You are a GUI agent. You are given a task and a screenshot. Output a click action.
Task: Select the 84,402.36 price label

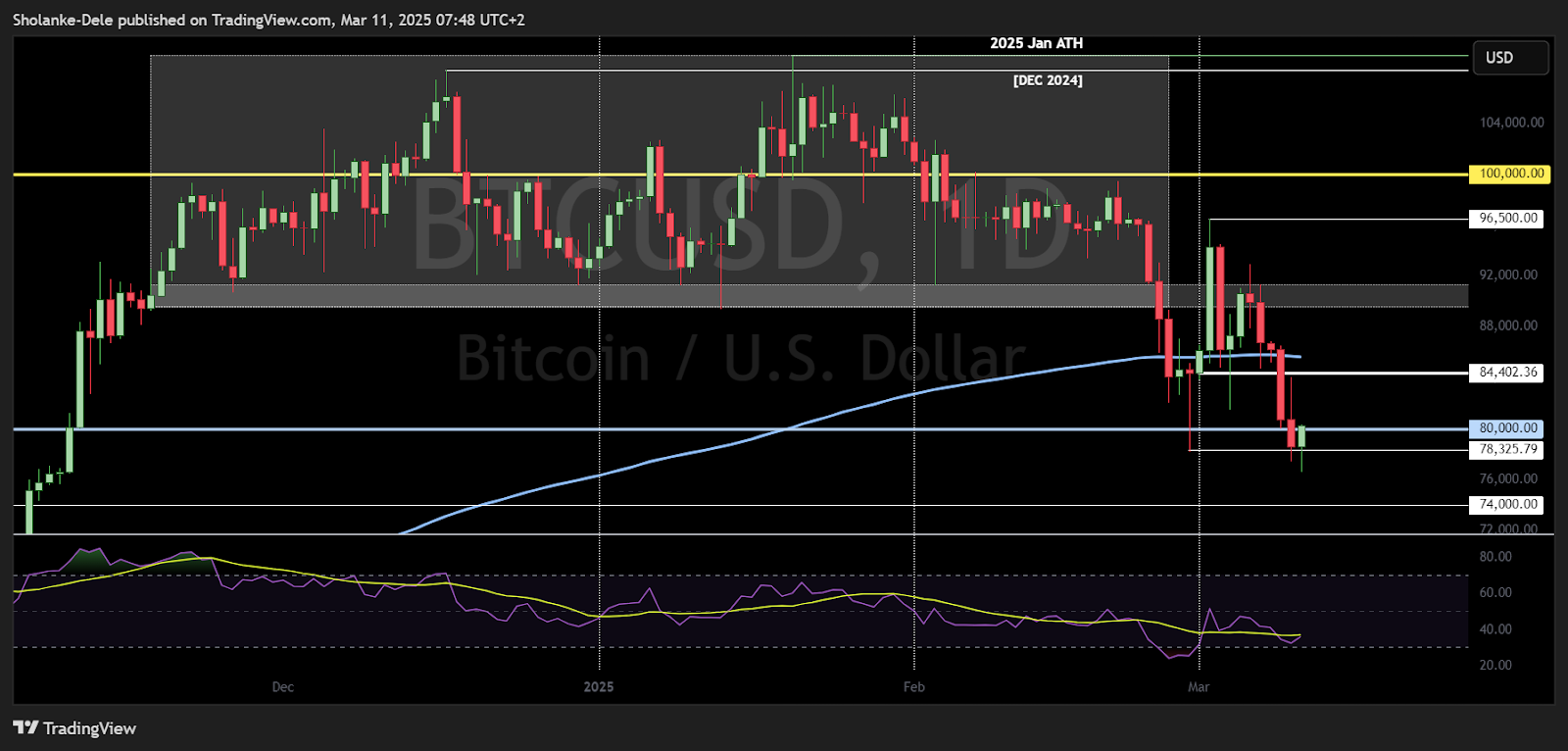(1507, 373)
